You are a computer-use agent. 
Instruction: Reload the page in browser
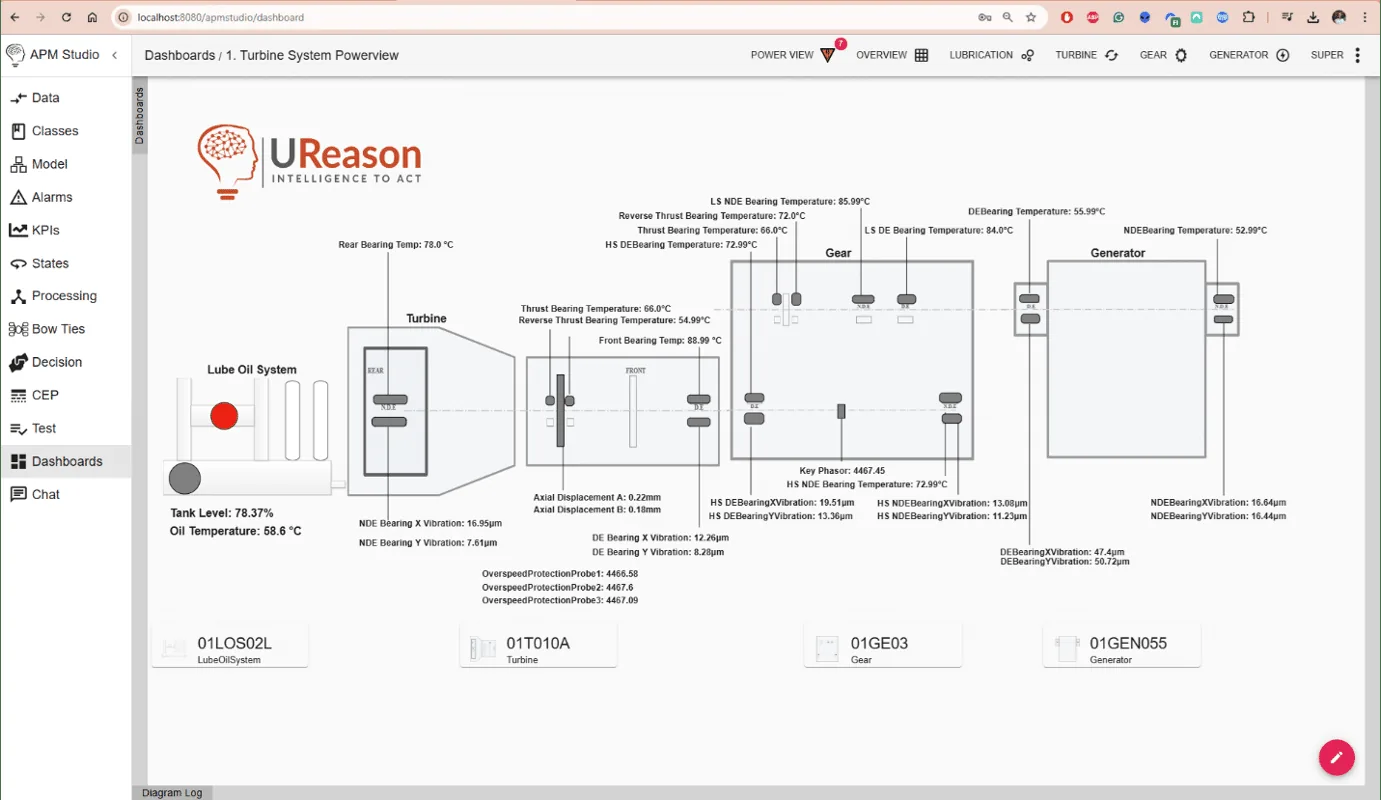tap(66, 17)
